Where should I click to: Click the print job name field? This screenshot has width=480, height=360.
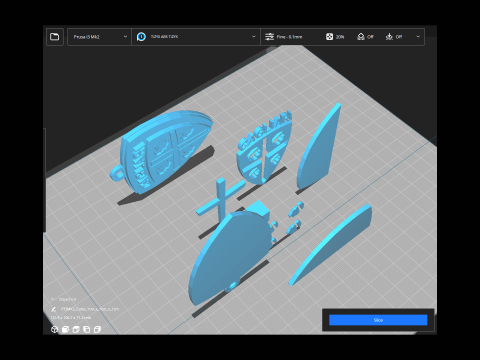(90, 309)
